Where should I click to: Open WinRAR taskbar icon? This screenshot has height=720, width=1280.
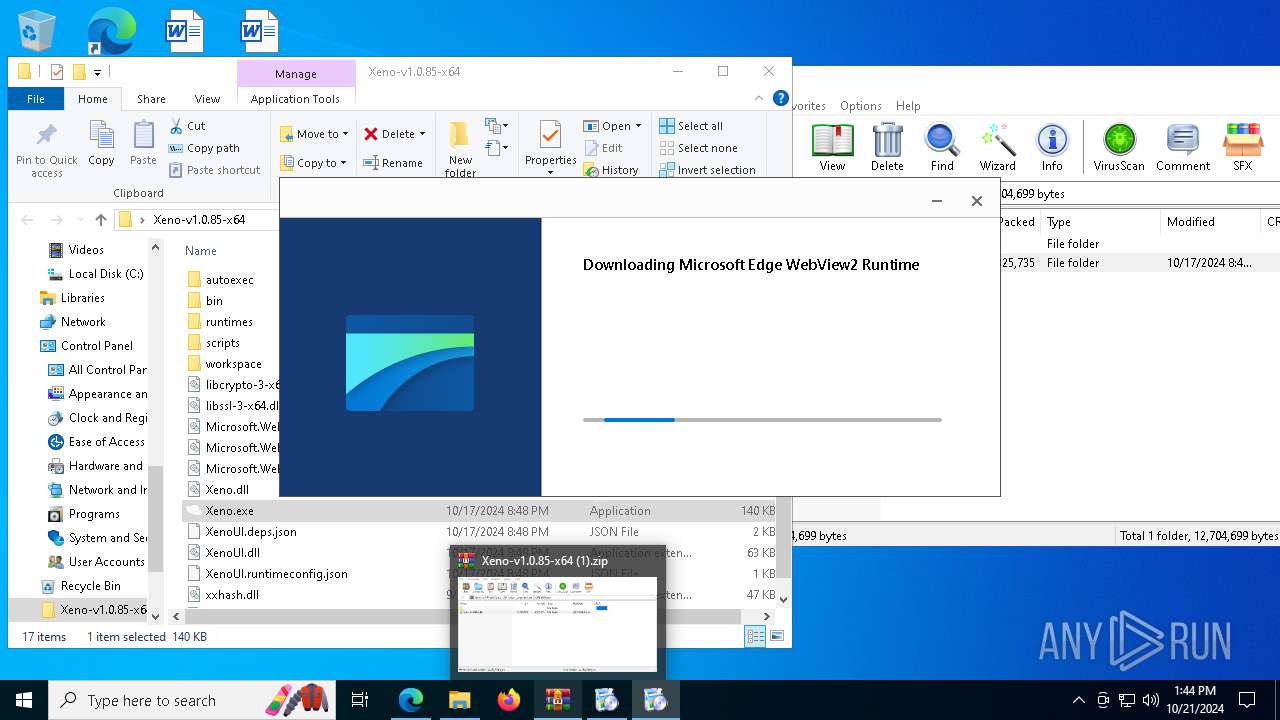tap(558, 700)
